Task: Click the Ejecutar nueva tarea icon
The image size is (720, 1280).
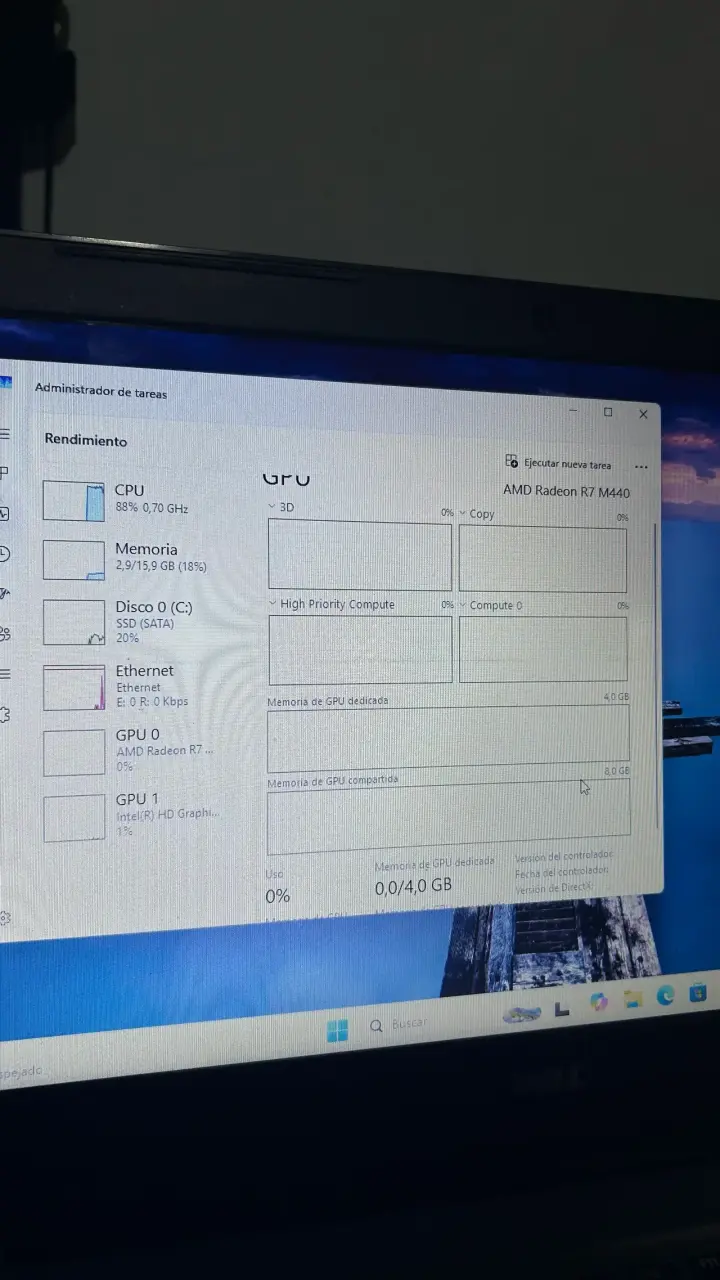Action: tap(513, 462)
